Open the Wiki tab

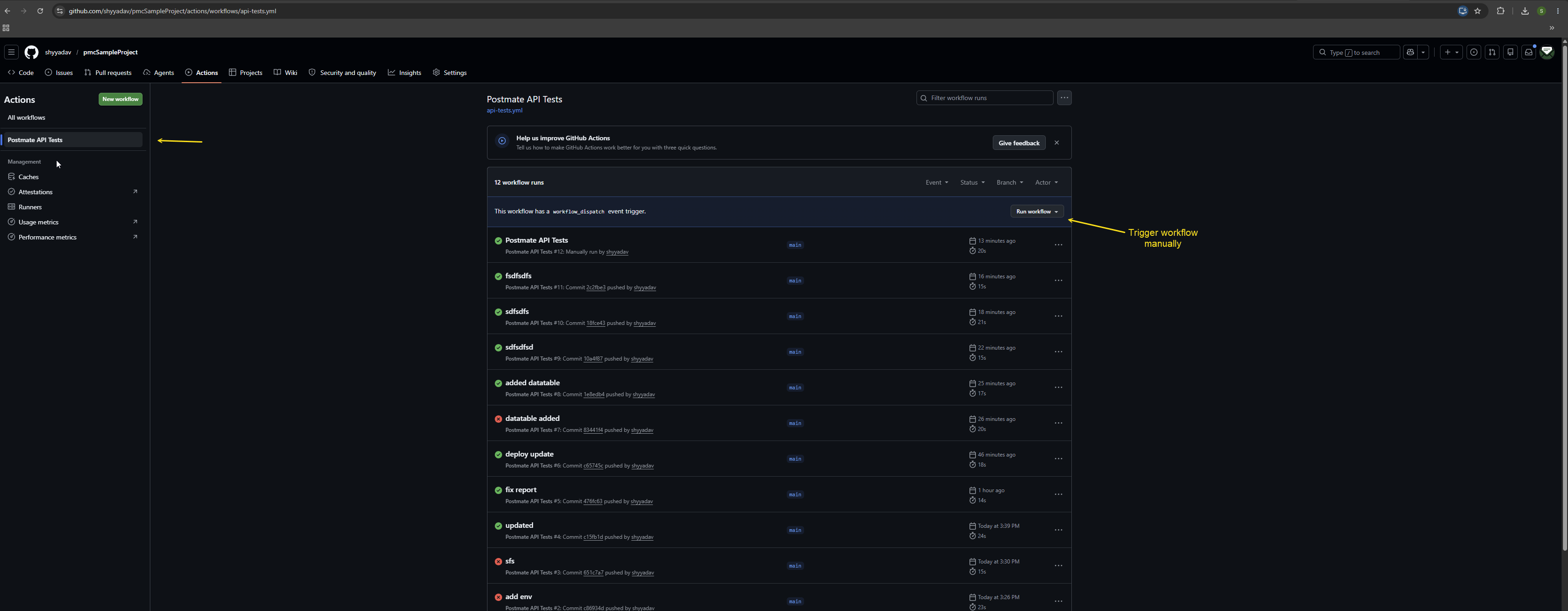click(x=286, y=72)
